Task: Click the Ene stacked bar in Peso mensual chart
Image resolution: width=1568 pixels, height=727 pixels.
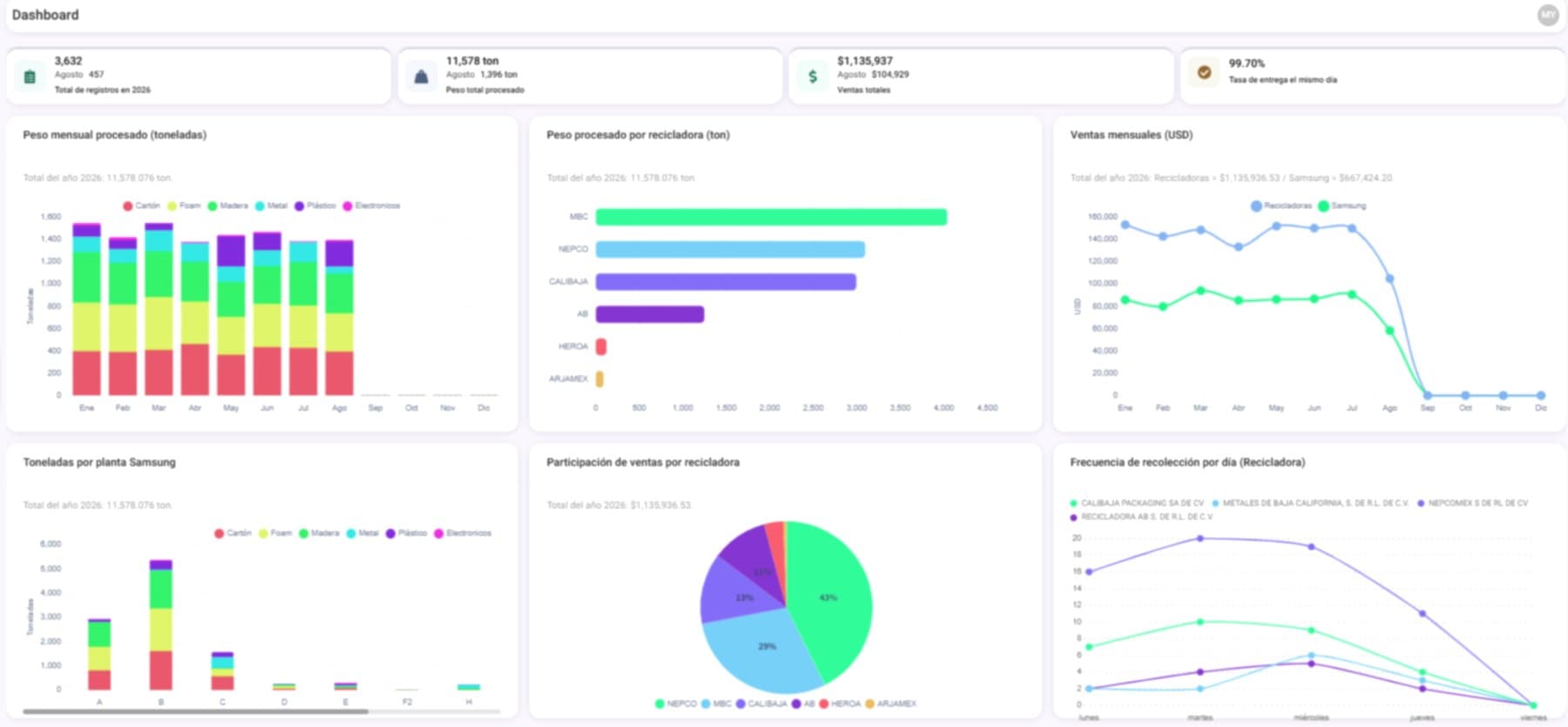Action: coord(86,309)
